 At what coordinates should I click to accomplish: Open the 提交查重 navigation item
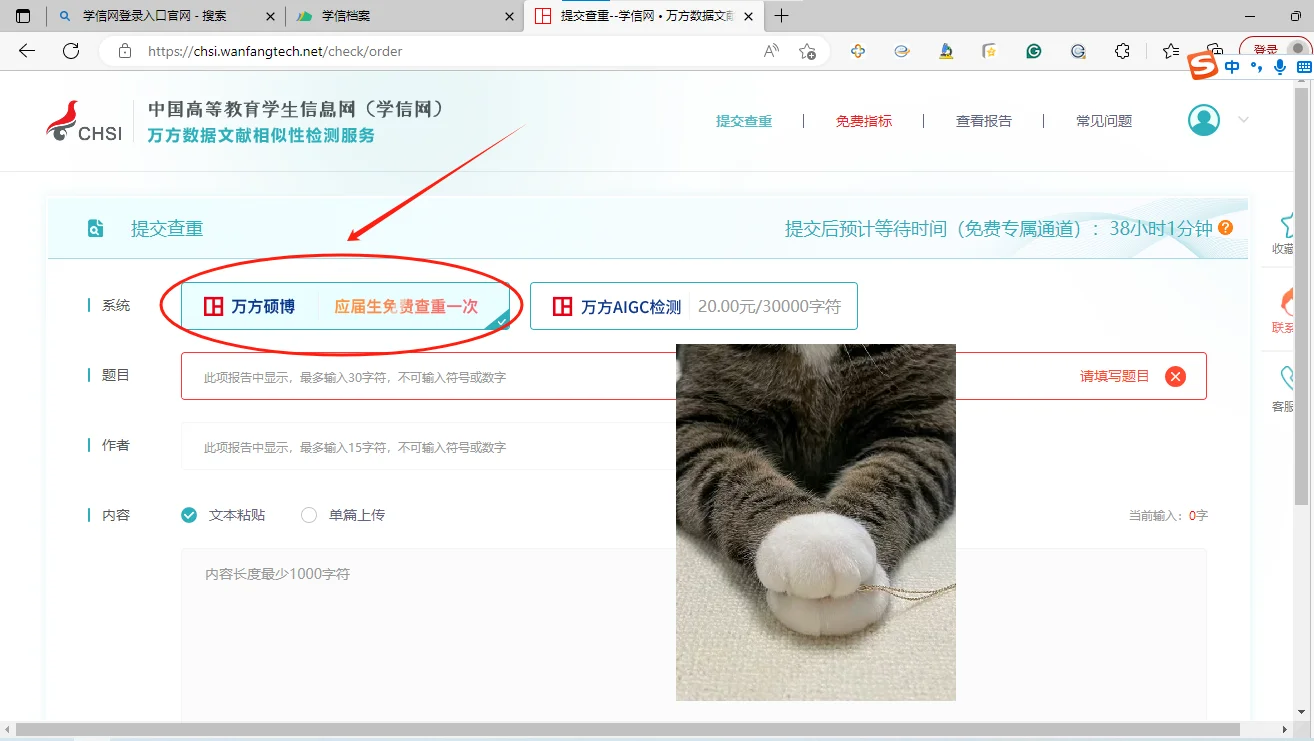pos(744,121)
